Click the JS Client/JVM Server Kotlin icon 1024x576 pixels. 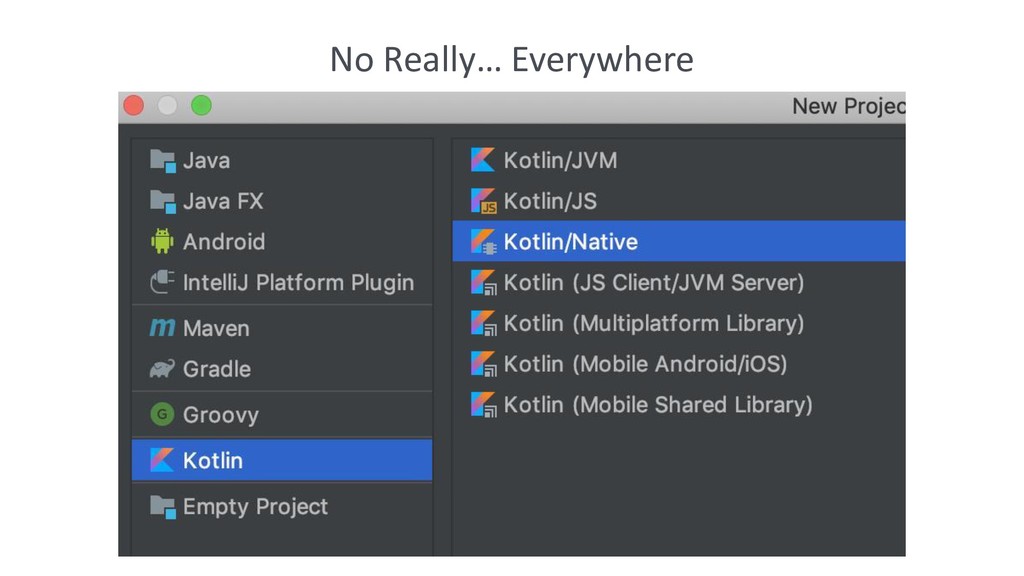(x=483, y=282)
